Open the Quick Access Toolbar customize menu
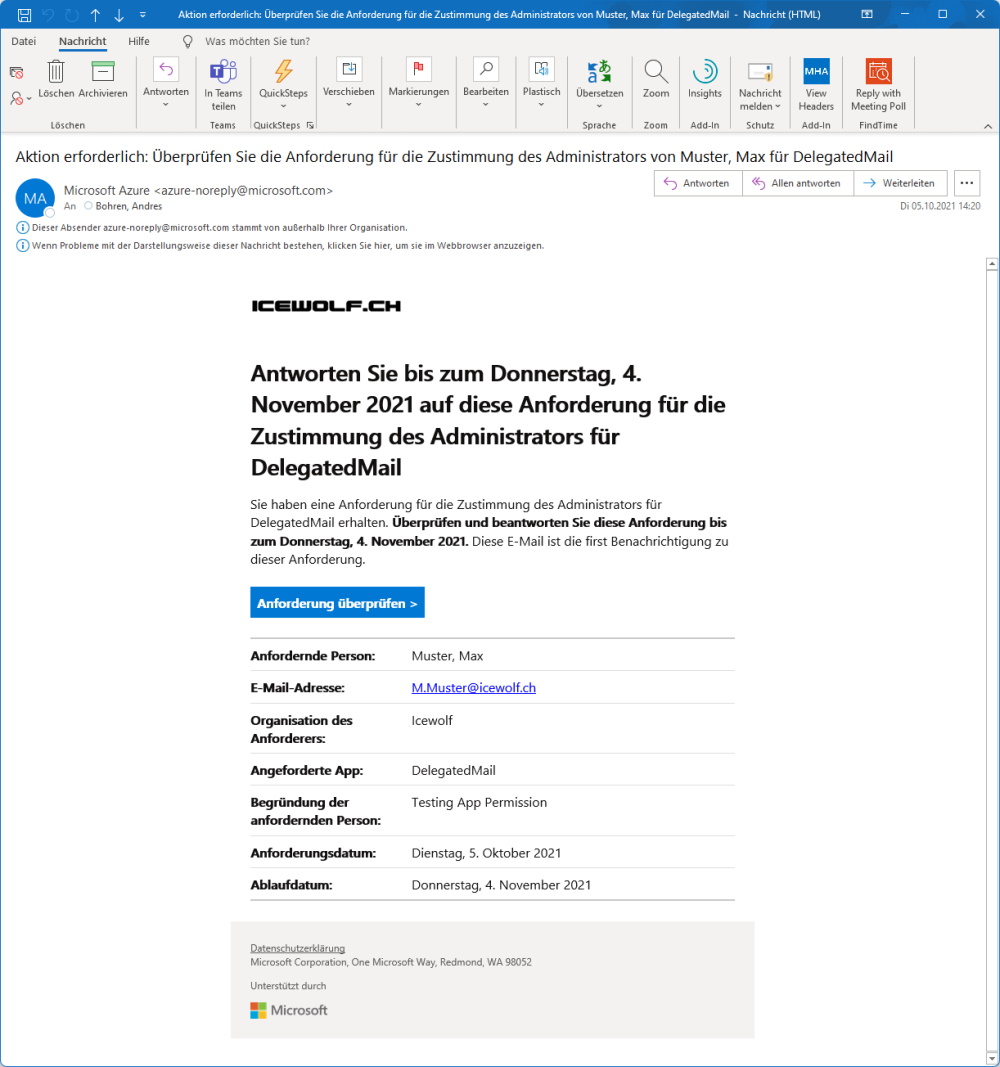The width and height of the screenshot is (1000, 1067). (142, 14)
